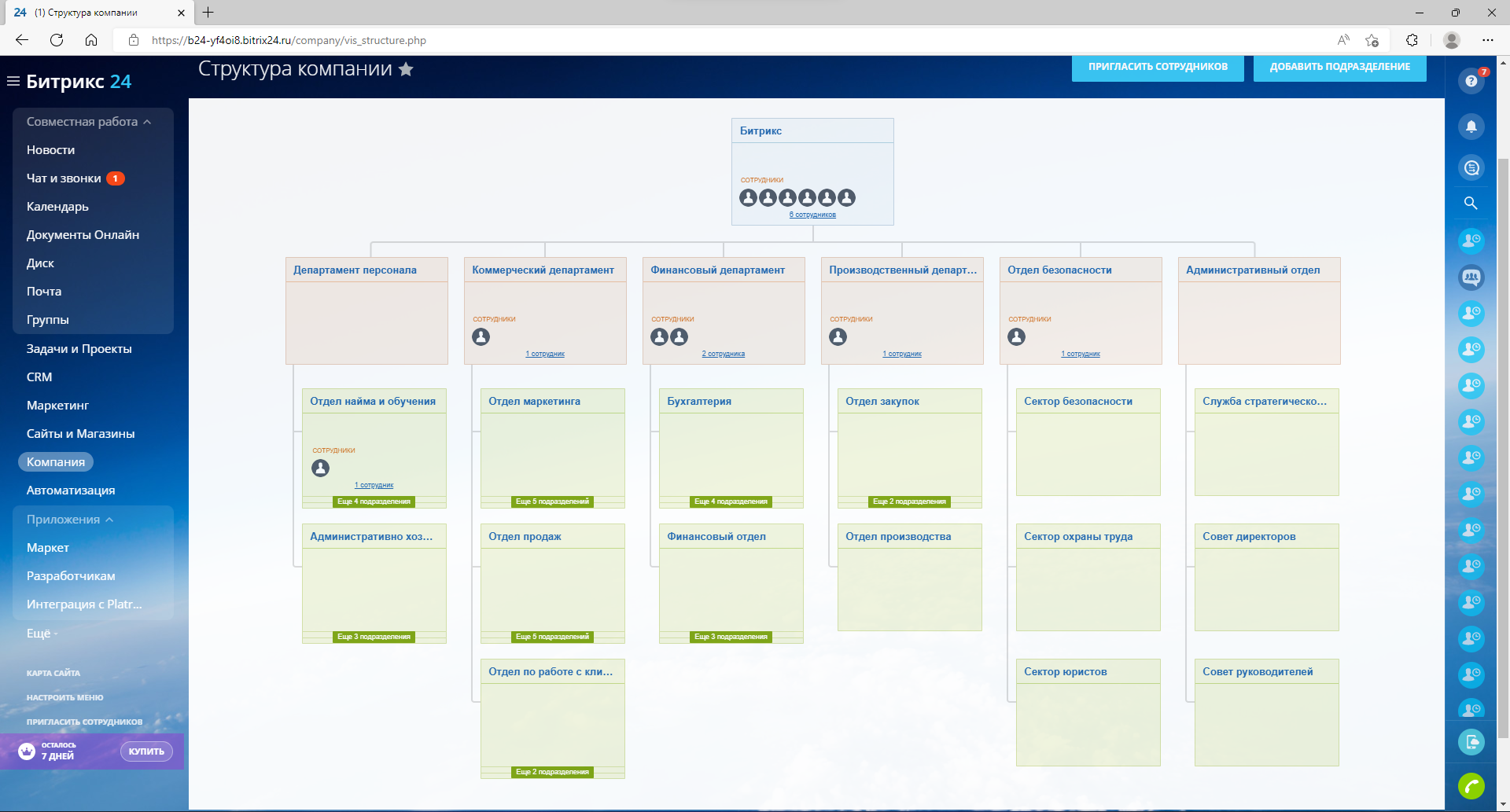
Task: Open the Настроить меню link
Action: [x=64, y=697]
